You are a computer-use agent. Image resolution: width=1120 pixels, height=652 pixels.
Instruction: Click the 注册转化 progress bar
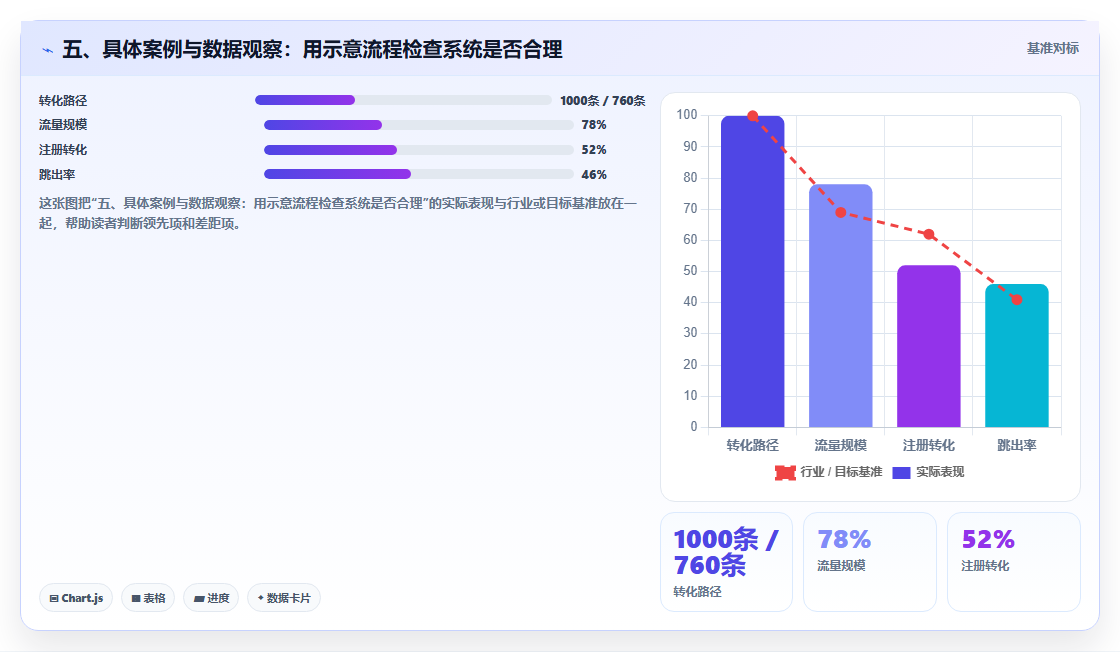click(419, 150)
